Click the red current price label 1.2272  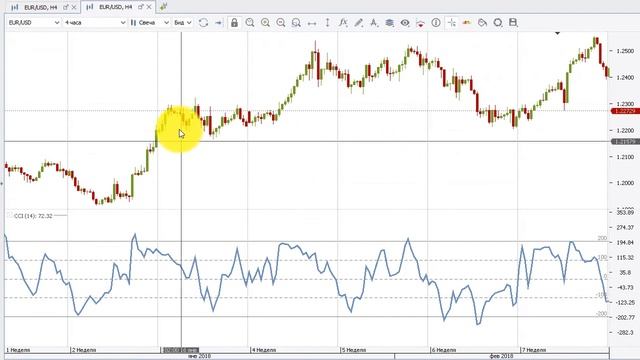pyautogui.click(x=625, y=111)
